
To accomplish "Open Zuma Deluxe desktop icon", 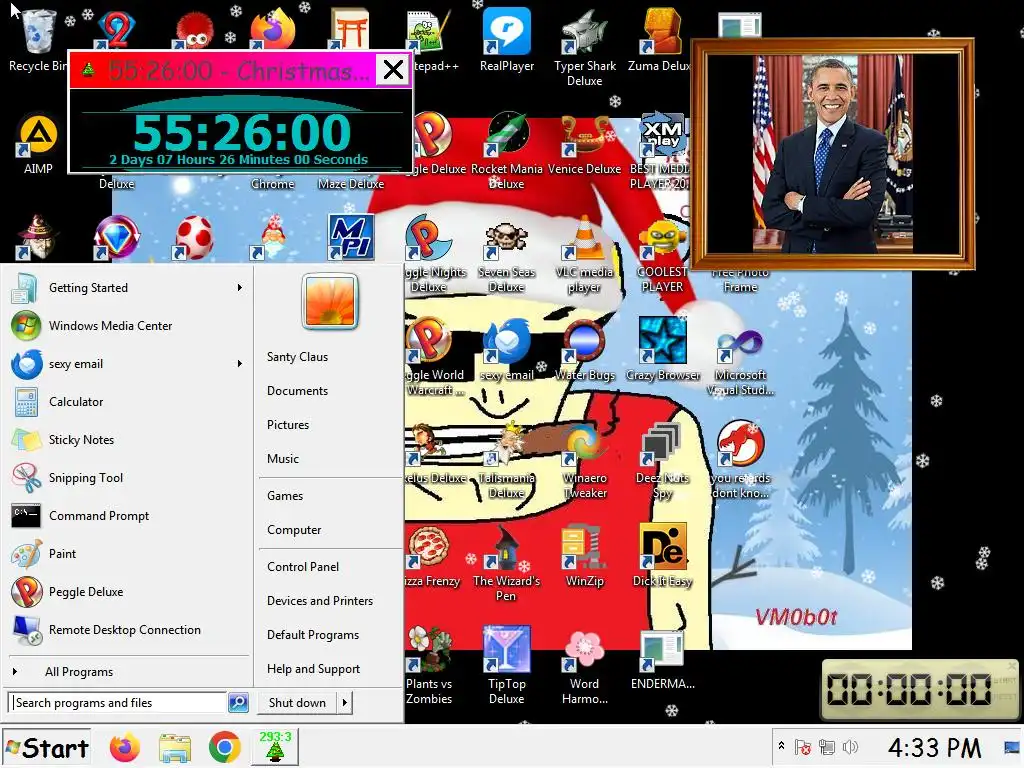I will (660, 40).
